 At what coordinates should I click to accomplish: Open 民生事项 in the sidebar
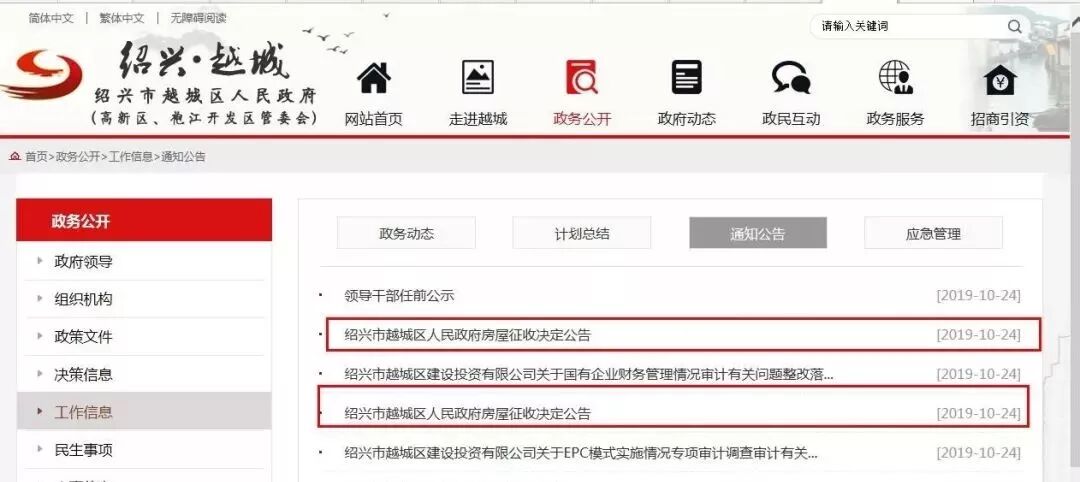pos(83,450)
